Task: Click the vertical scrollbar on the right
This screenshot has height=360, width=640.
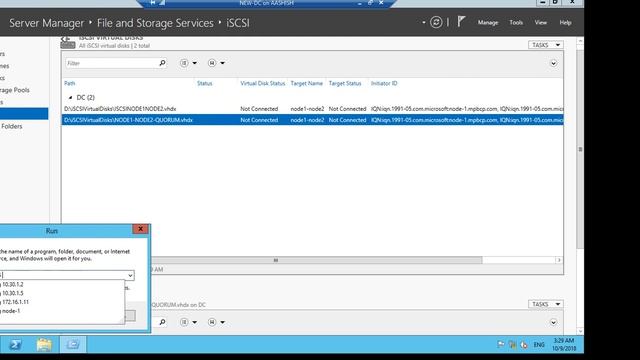Action: point(580,149)
